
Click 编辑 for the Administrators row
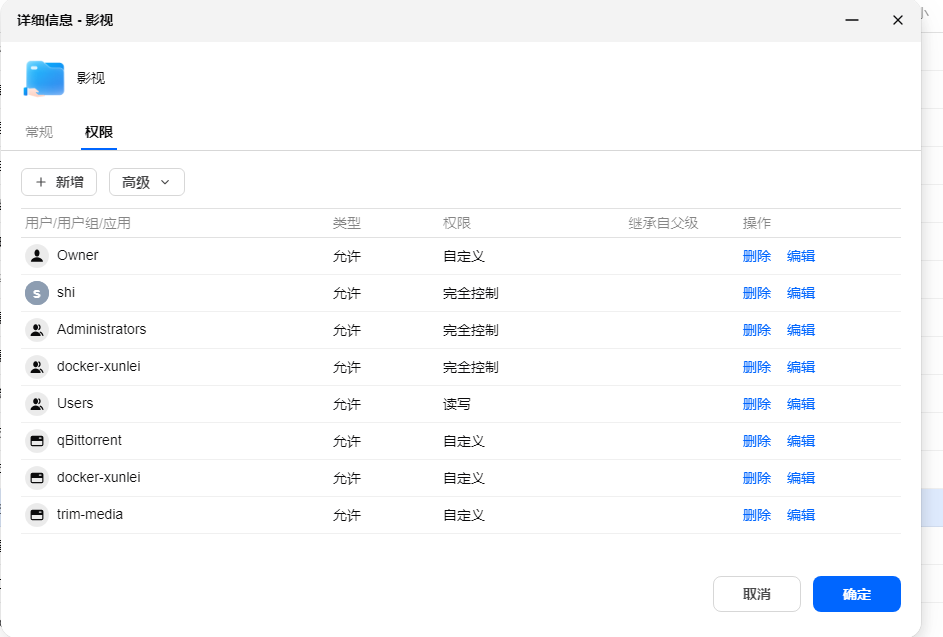pos(800,330)
